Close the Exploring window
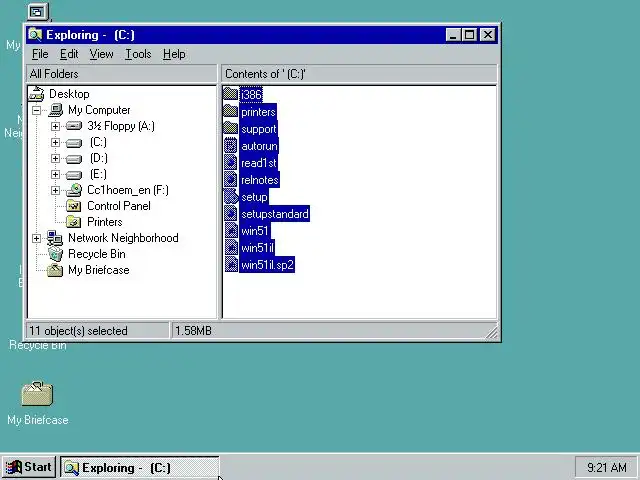 point(488,35)
